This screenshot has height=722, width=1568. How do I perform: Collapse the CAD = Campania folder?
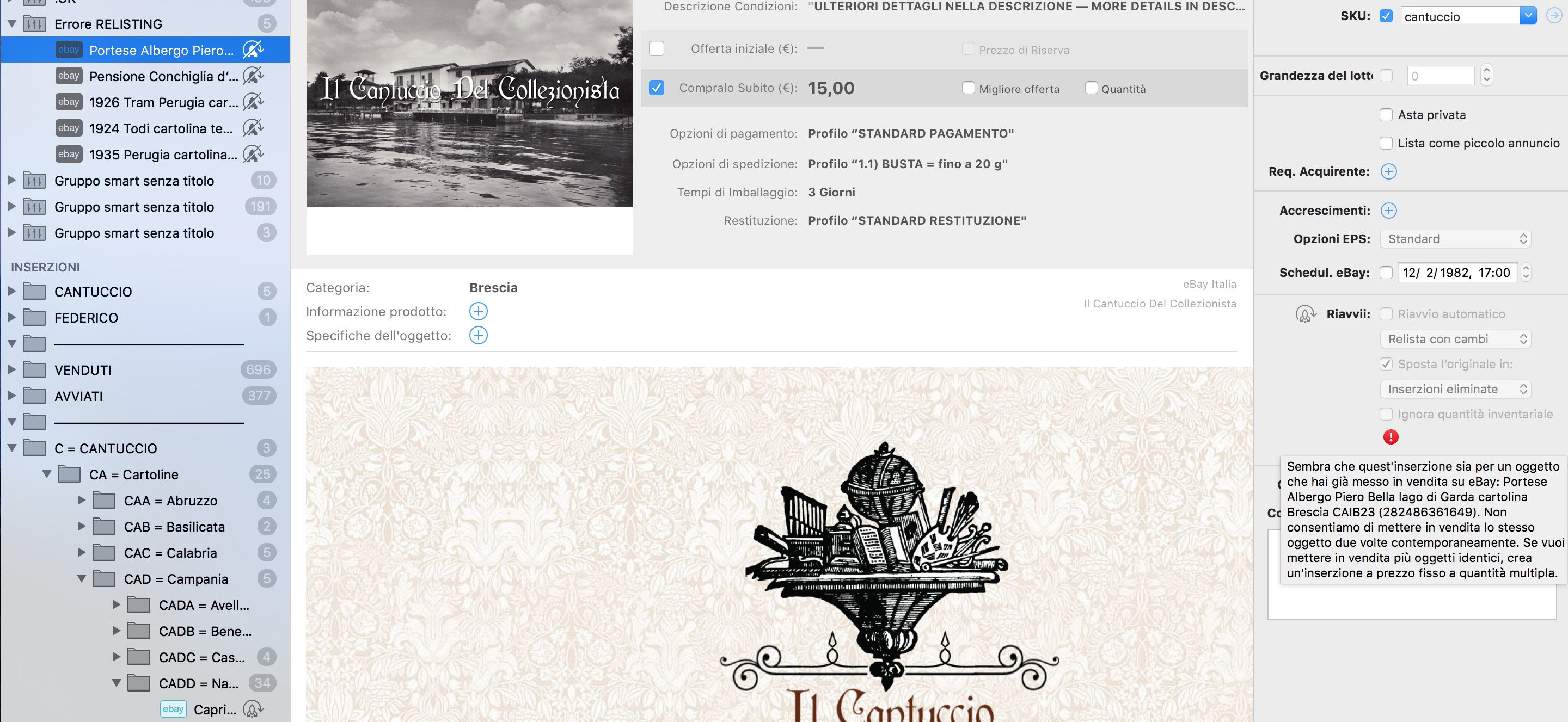pos(82,579)
